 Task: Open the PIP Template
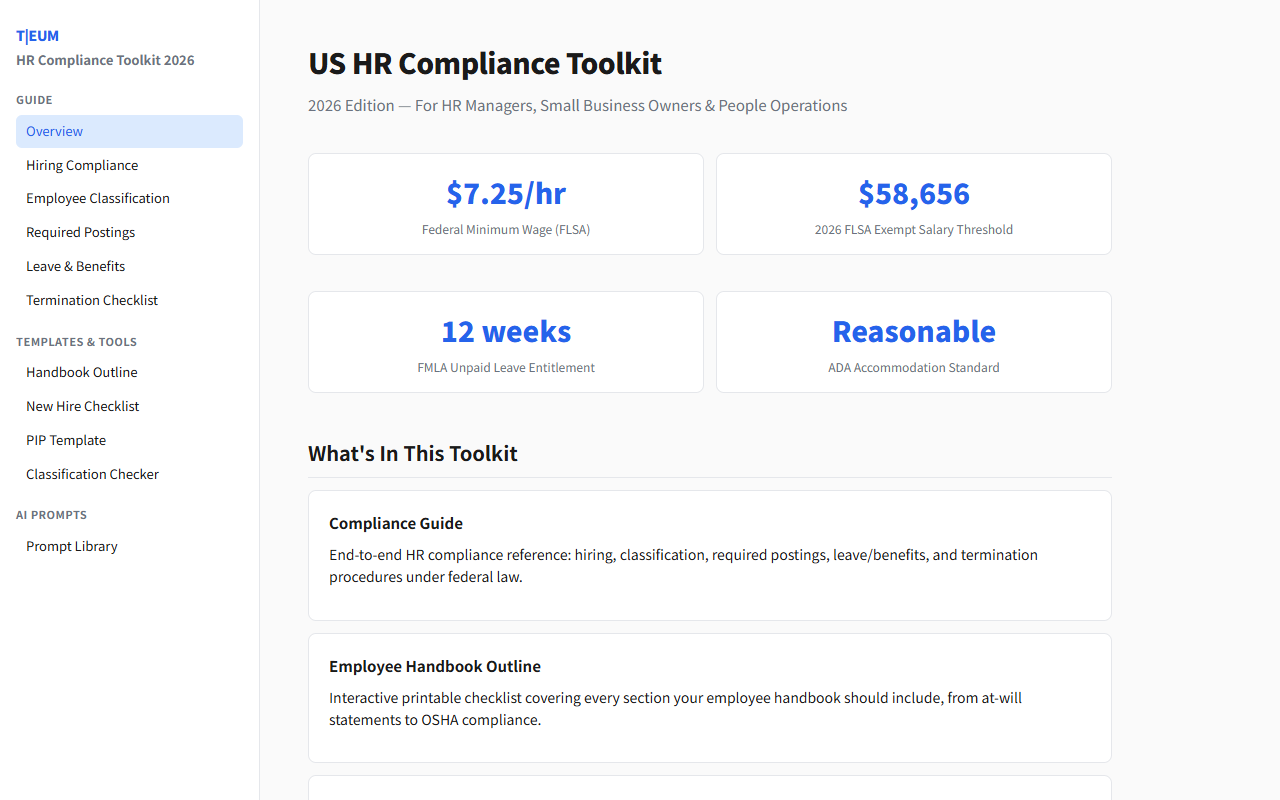click(66, 440)
